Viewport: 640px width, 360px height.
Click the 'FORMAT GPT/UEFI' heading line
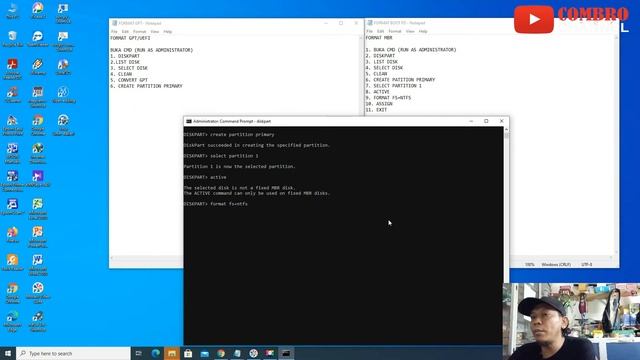pos(130,38)
